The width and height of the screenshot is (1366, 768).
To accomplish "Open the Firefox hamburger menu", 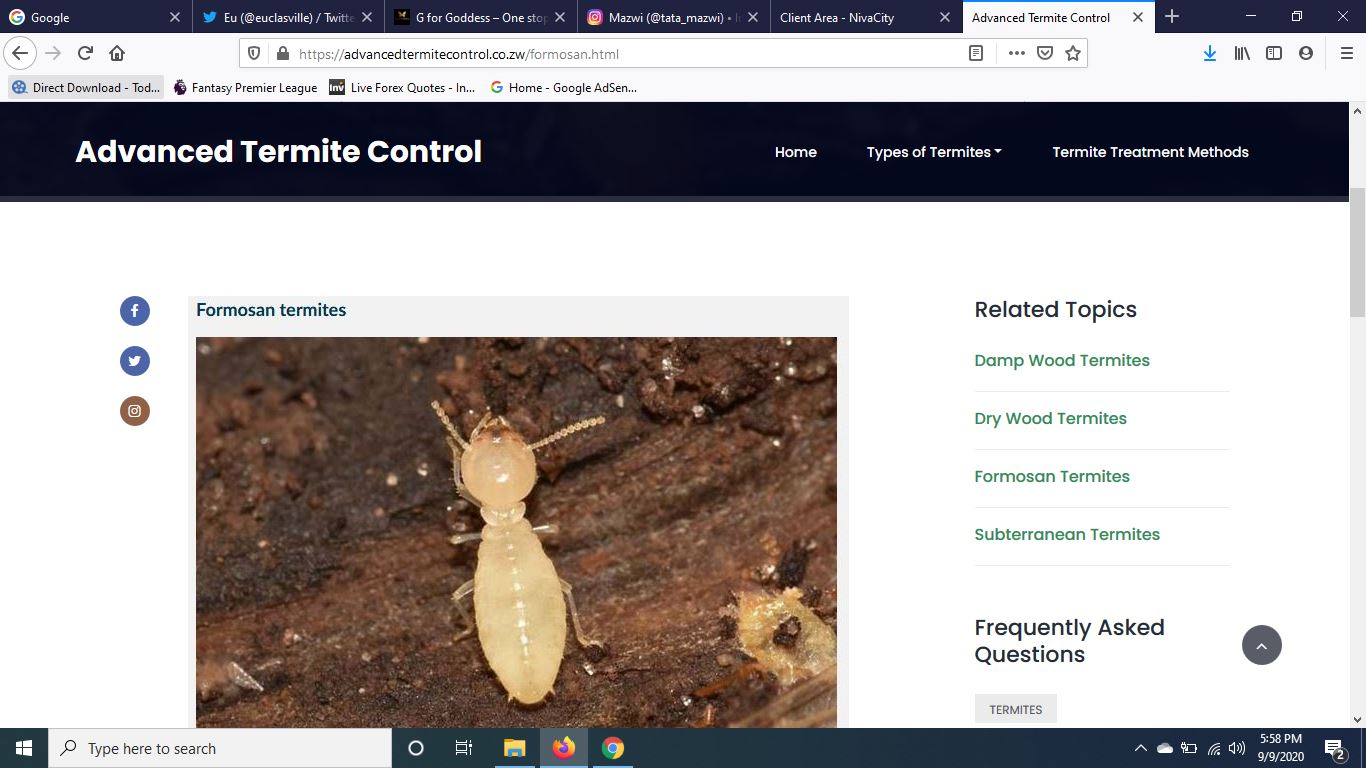I will [1346, 53].
